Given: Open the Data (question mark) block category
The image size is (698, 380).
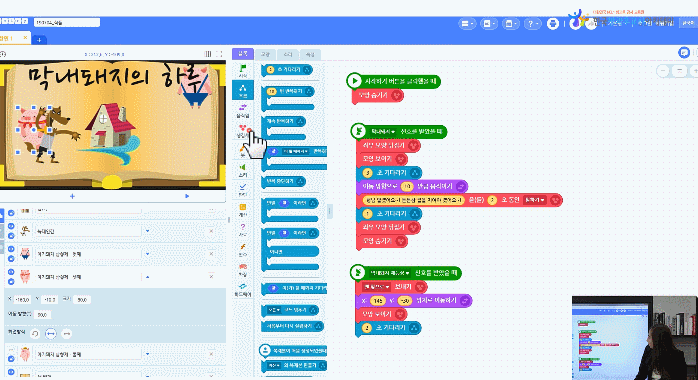Looking at the screenshot, I should (243, 230).
